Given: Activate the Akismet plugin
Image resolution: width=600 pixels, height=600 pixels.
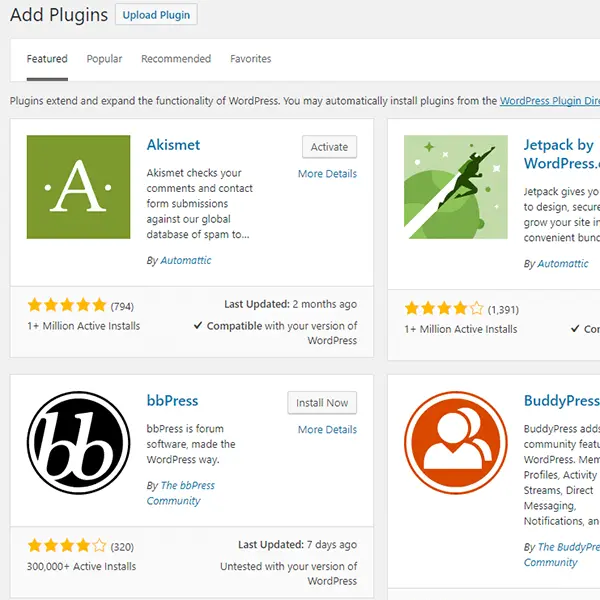Looking at the screenshot, I should pyautogui.click(x=329, y=147).
